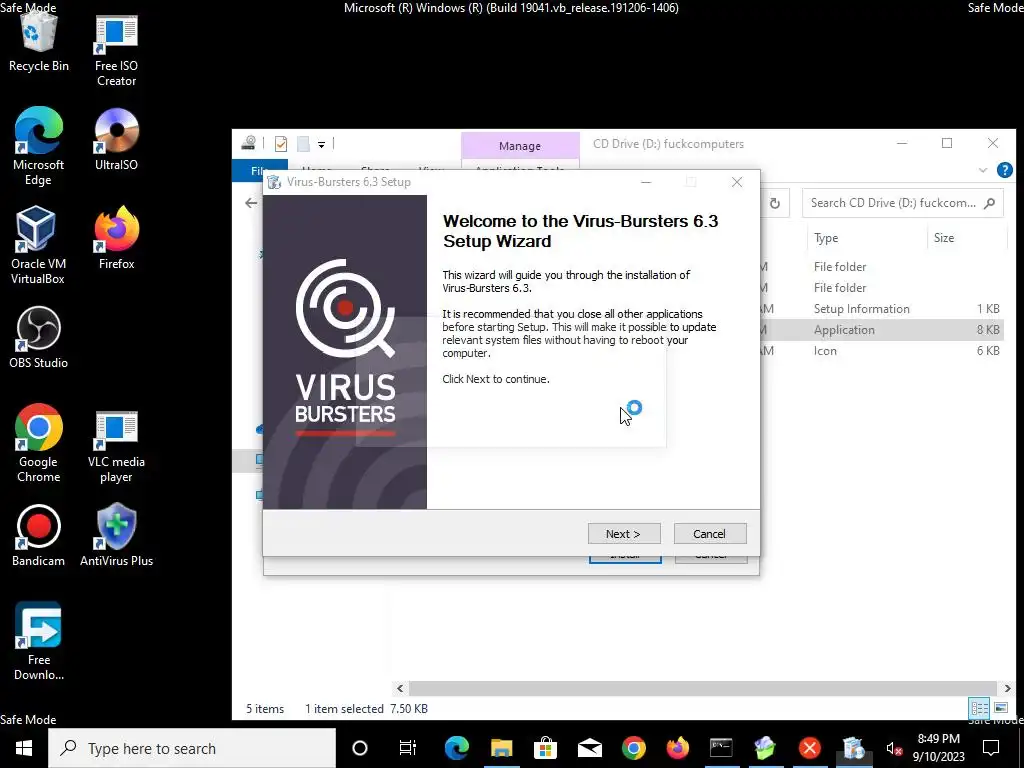1024x768 pixels.
Task: Click the CD drive icon in Explorer title
Action: [x=249, y=144]
